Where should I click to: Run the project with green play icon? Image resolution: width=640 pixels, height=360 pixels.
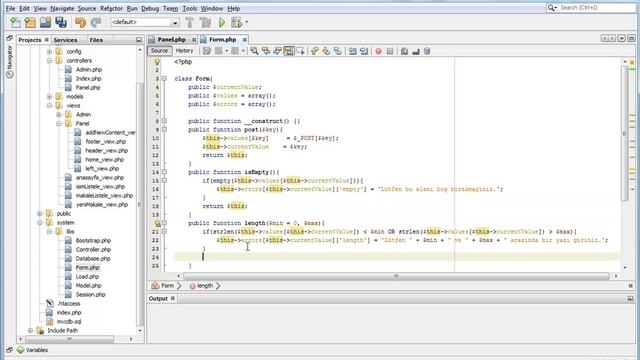coord(222,22)
